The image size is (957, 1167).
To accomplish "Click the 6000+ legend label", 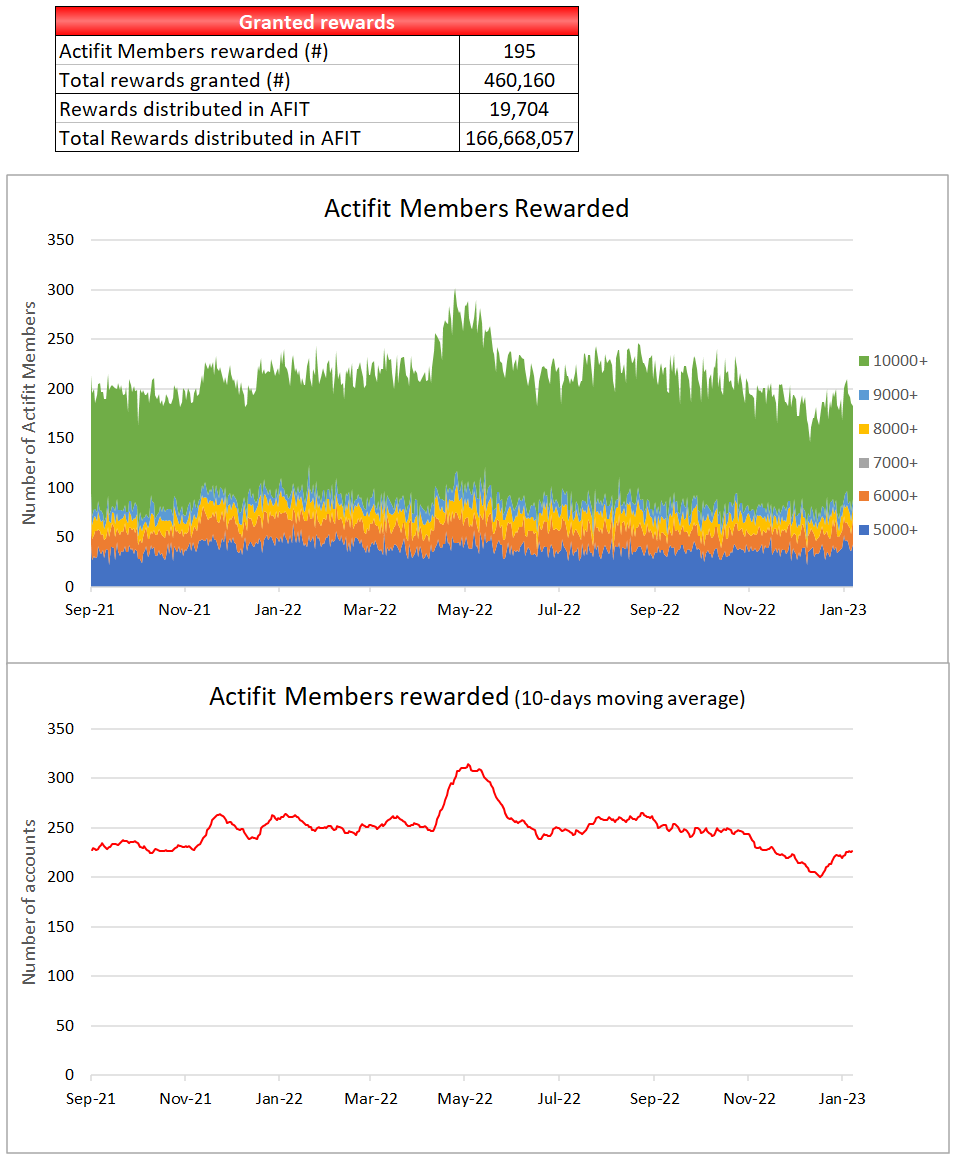I will coord(895,496).
